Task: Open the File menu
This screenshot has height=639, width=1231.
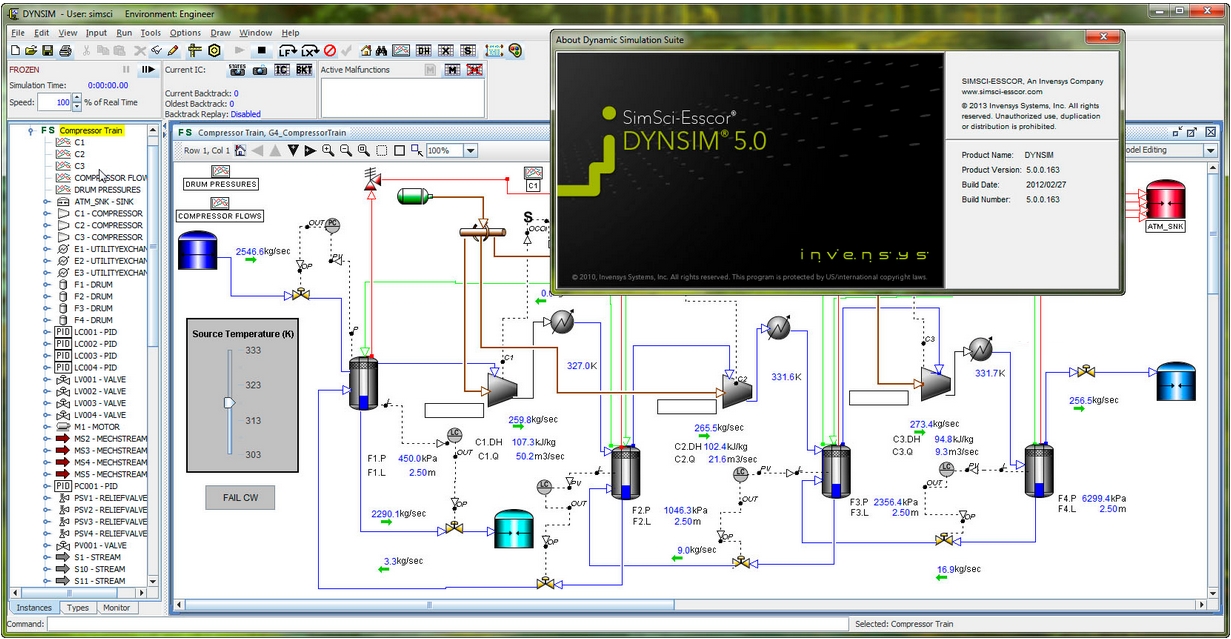Action: 18,33
